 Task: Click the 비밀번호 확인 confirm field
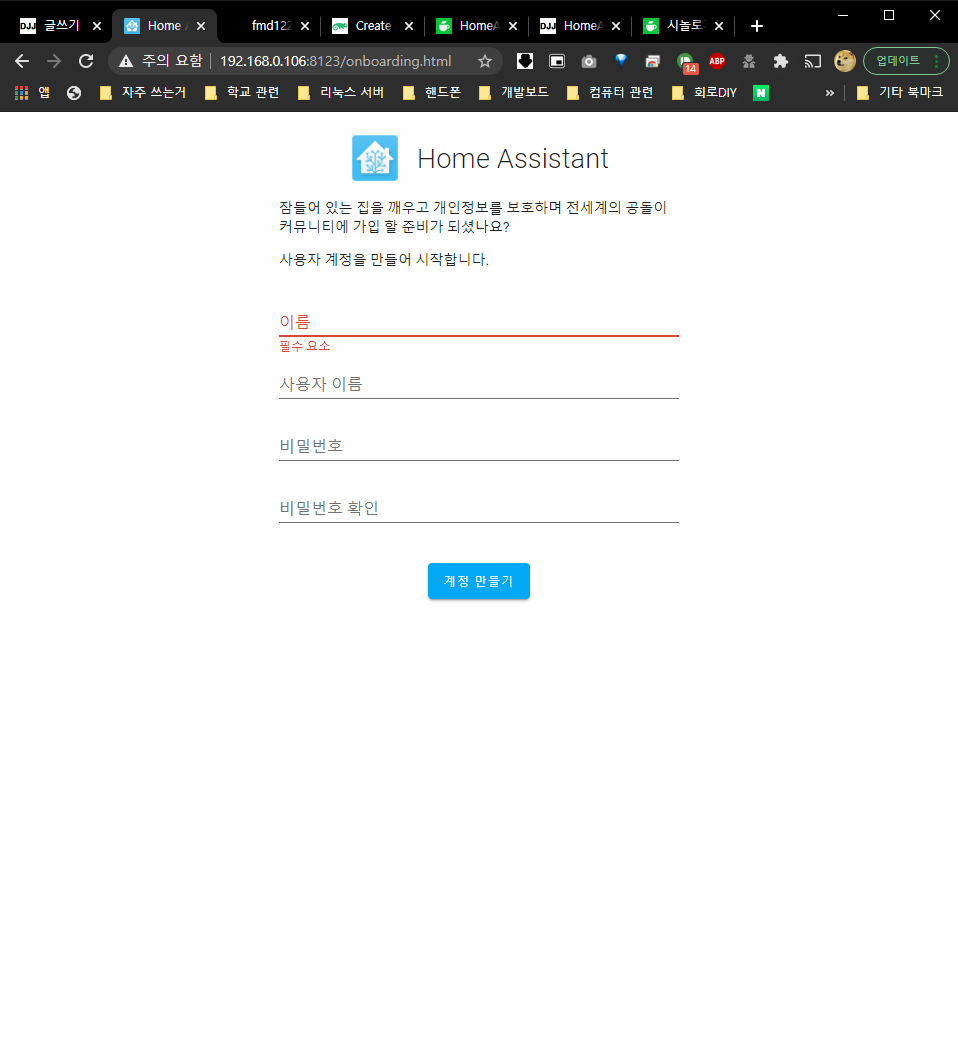[479, 508]
